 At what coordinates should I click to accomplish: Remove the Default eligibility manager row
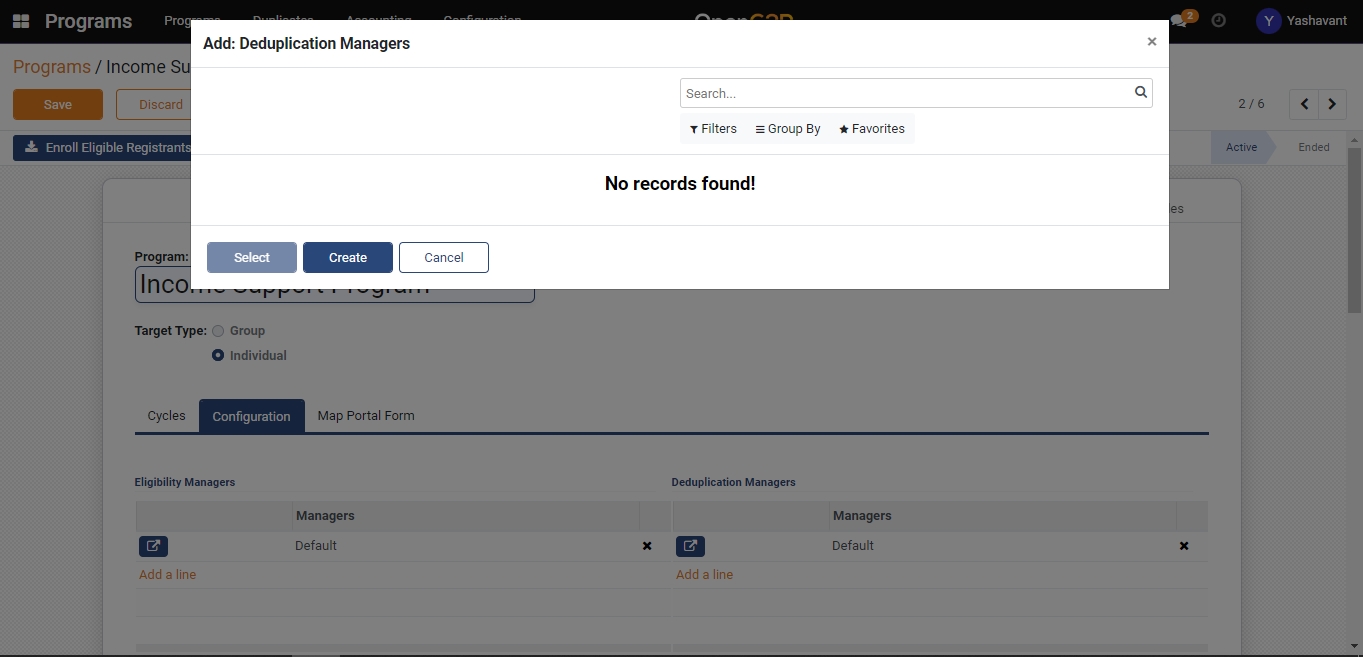[647, 546]
